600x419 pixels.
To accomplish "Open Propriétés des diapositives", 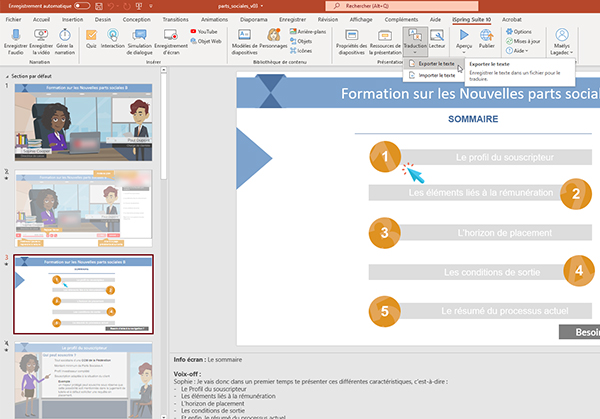I will pos(351,39).
